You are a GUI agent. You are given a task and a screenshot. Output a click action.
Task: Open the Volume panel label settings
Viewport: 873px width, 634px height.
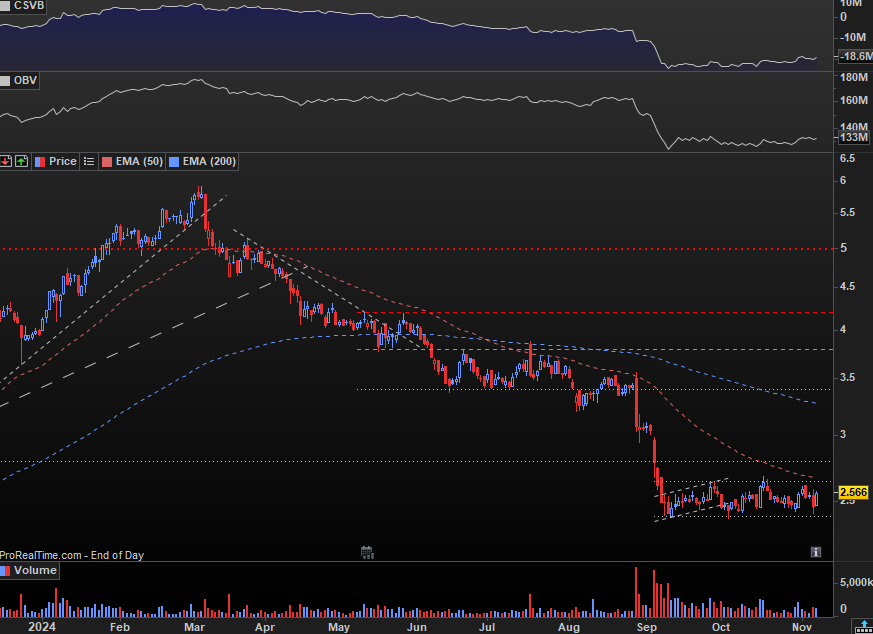[35, 571]
